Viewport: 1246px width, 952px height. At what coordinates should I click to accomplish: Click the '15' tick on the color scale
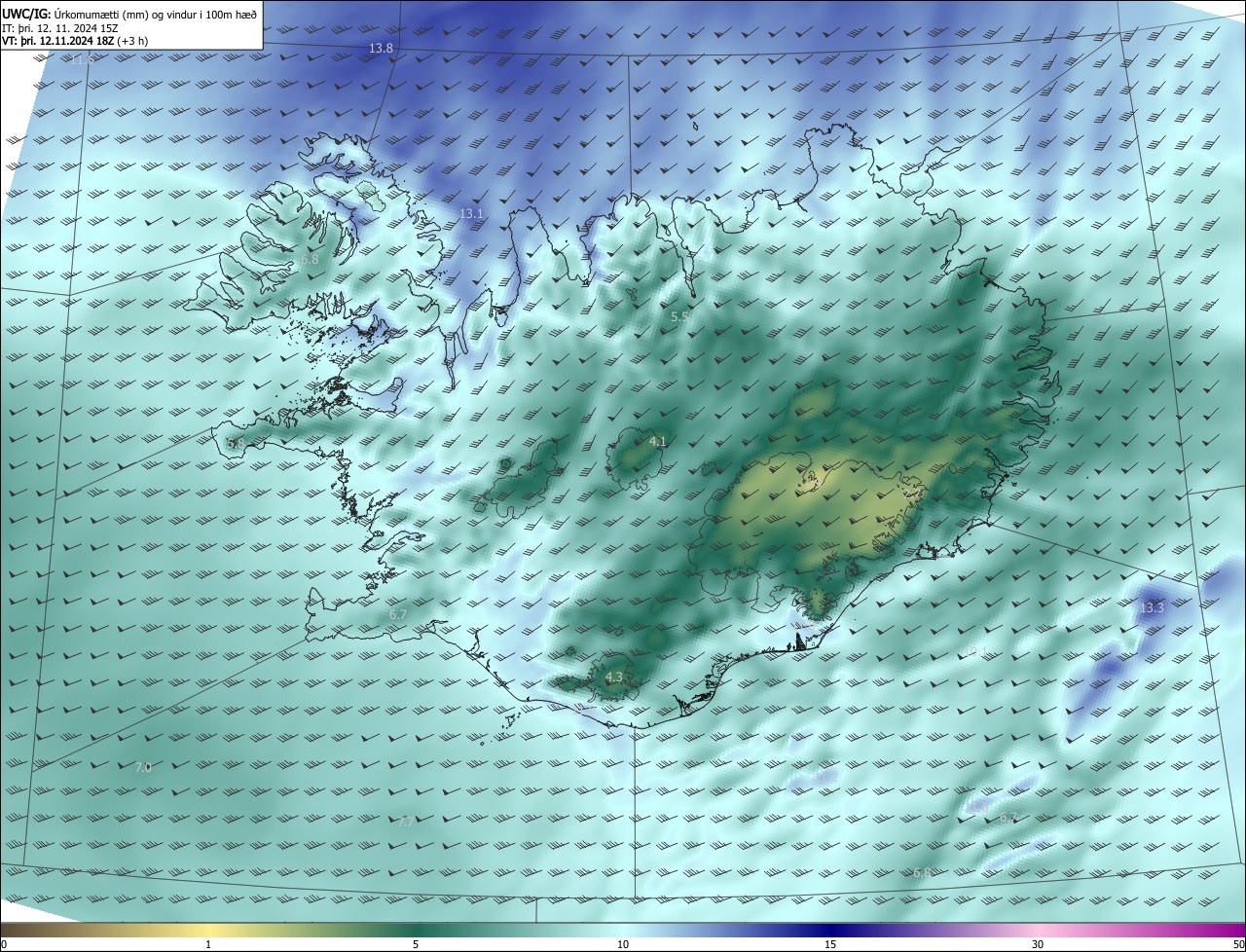pyautogui.click(x=830, y=945)
